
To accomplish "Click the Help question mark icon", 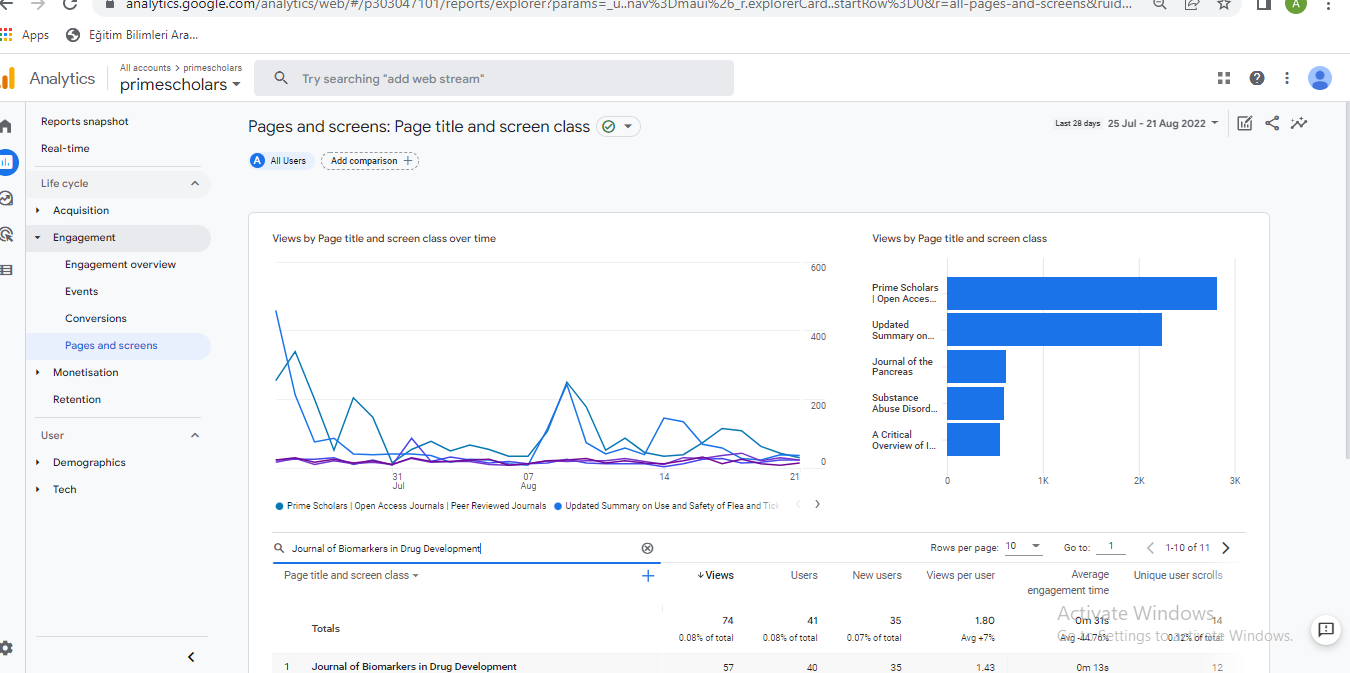I will point(1257,78).
